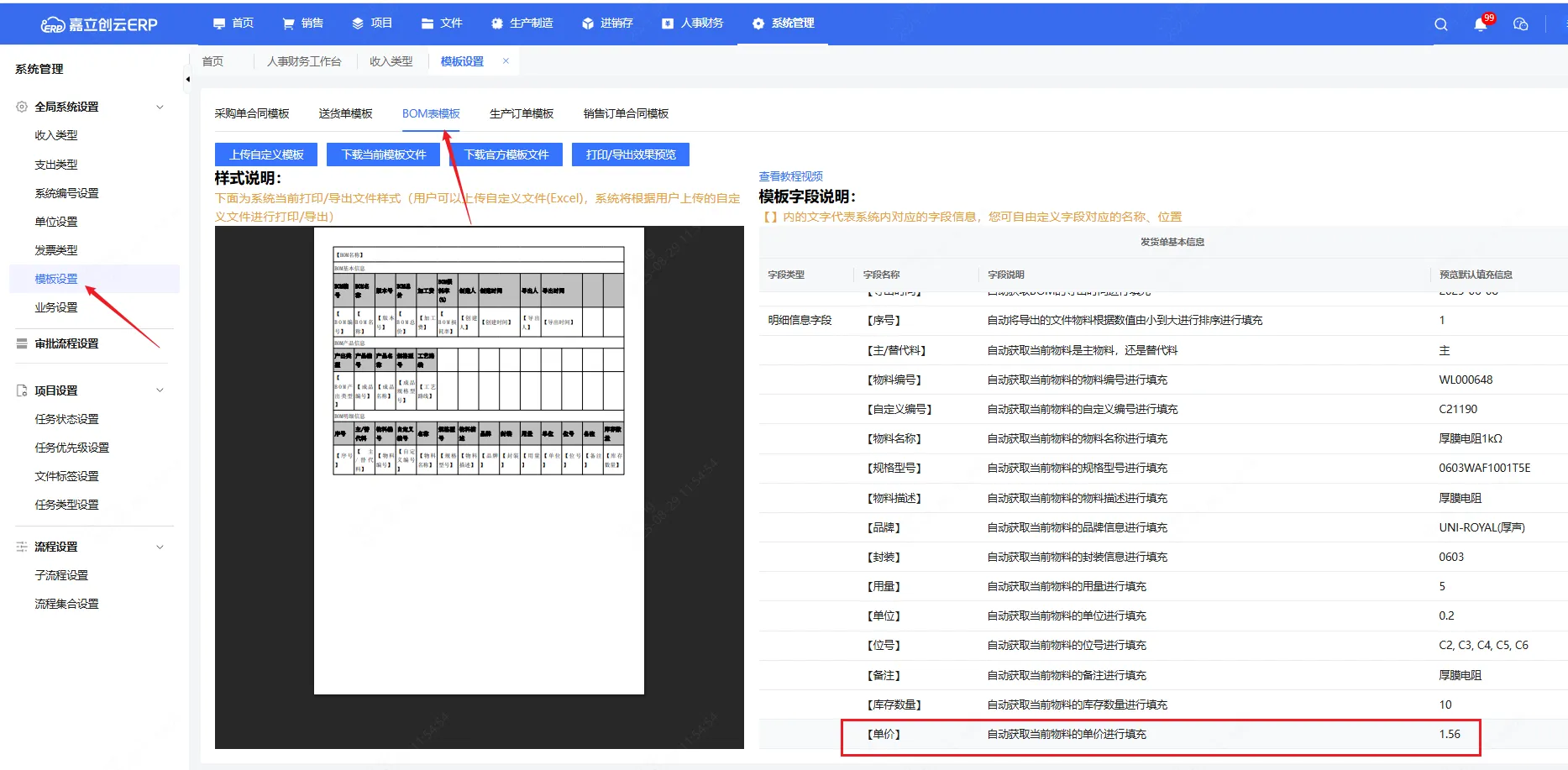
Task: Click 打印/导出效果预览 button
Action: 631,155
